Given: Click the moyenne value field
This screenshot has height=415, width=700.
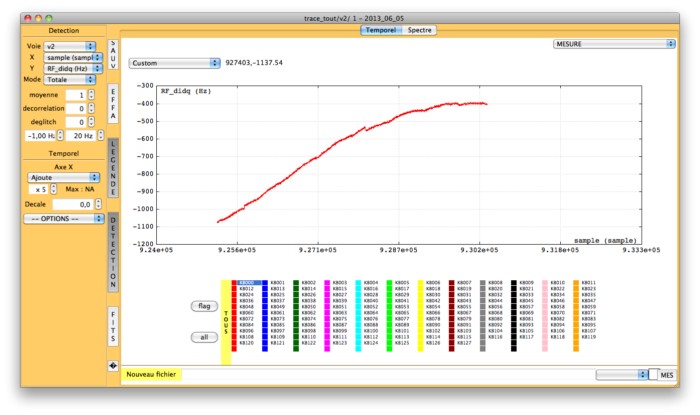Looking at the screenshot, I should [76, 95].
